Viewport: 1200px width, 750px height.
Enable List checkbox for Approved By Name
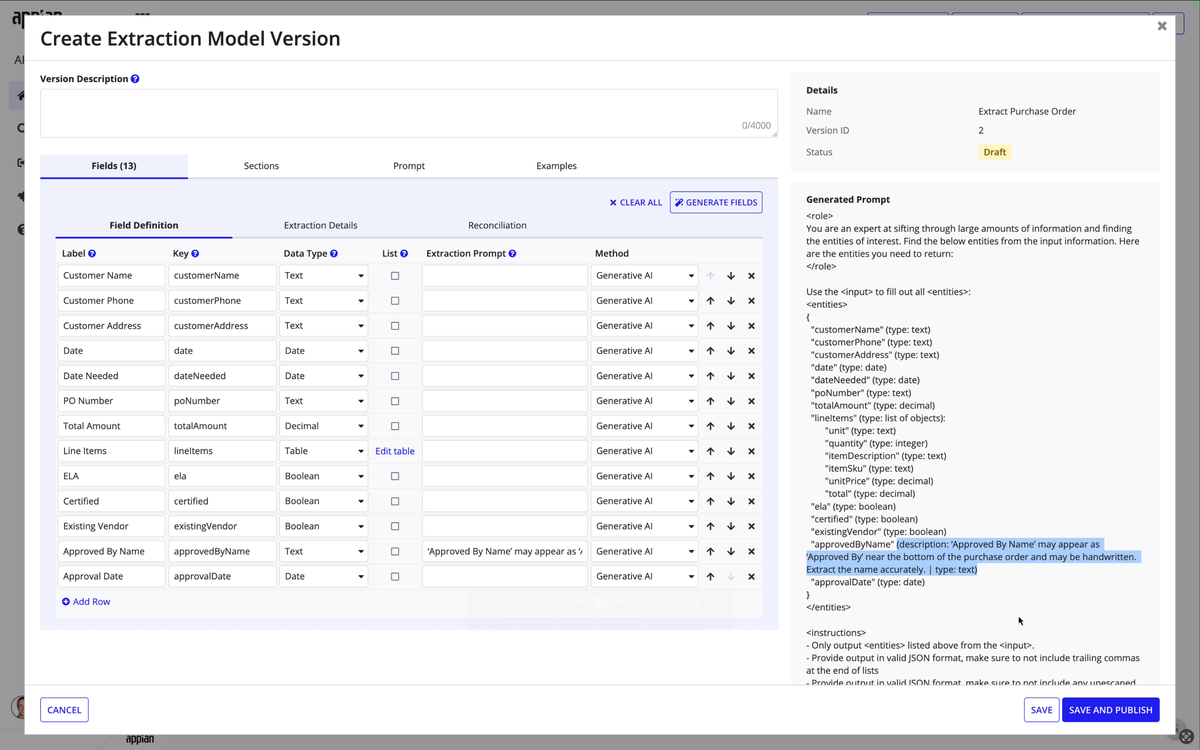coord(395,551)
